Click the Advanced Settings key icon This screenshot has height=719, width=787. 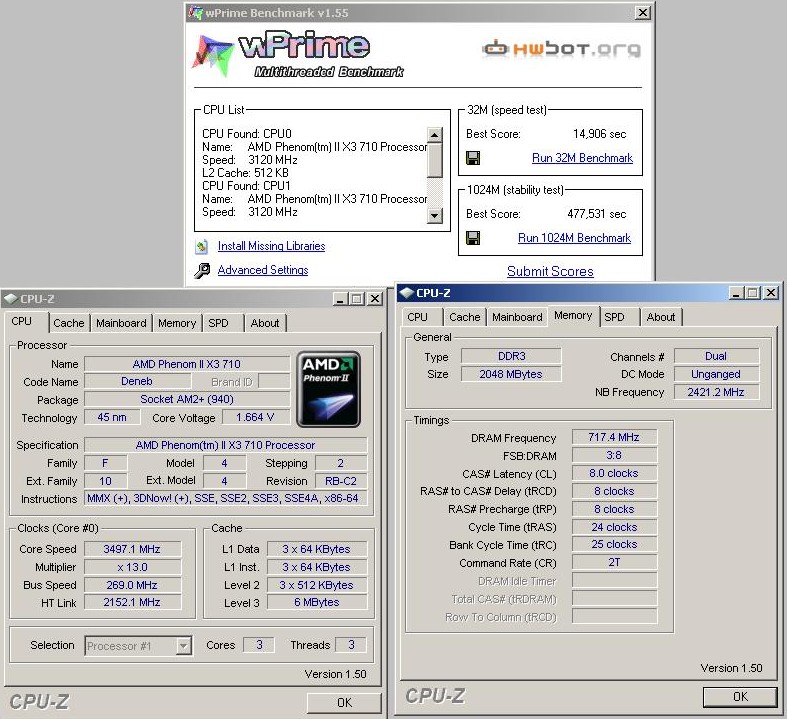[202, 270]
